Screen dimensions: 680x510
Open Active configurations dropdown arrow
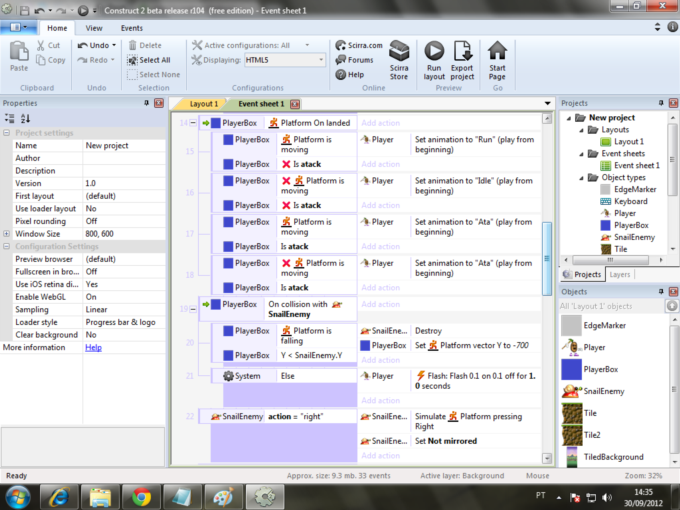click(307, 45)
